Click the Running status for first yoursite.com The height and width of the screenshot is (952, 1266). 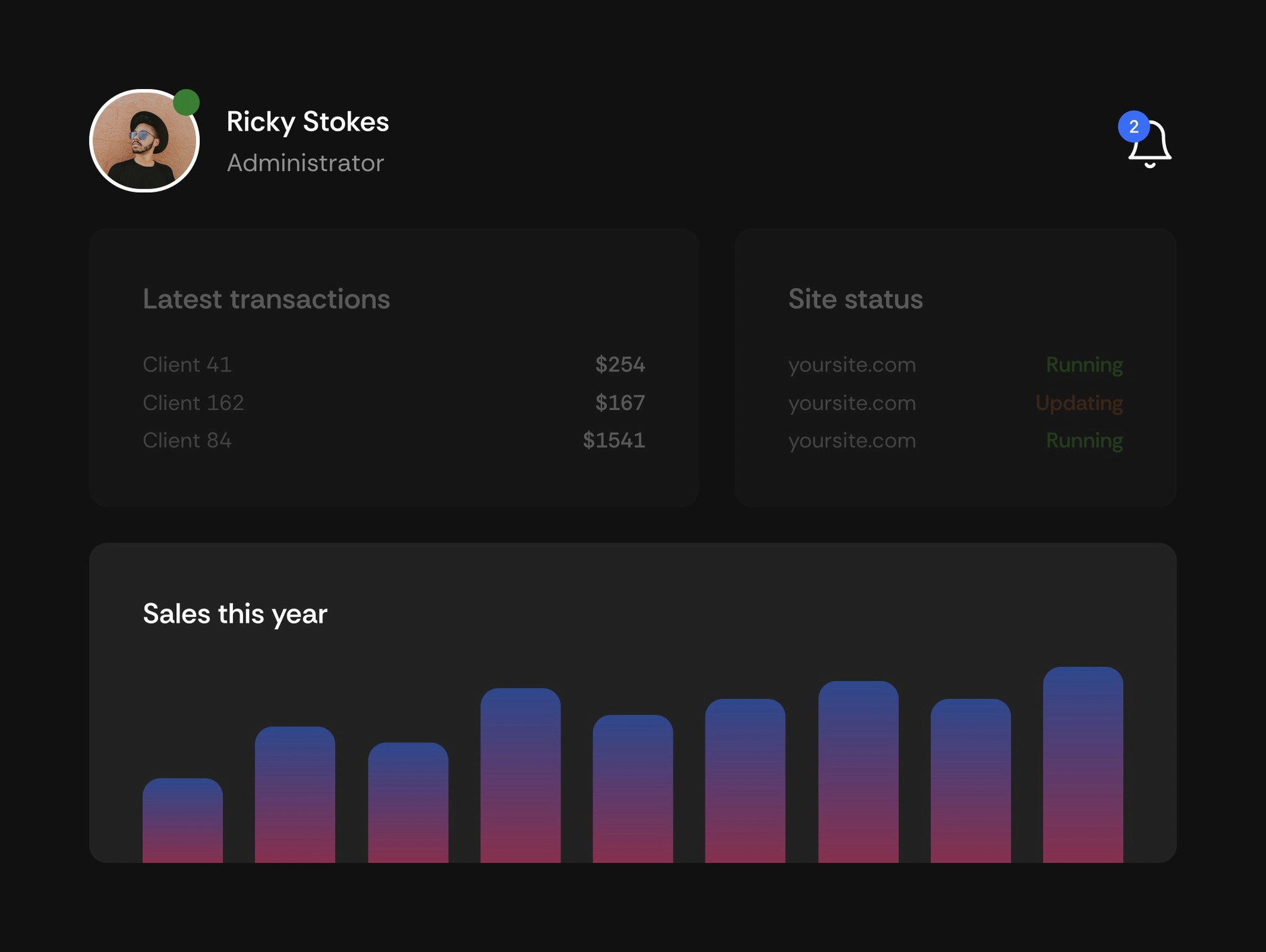[1084, 365]
